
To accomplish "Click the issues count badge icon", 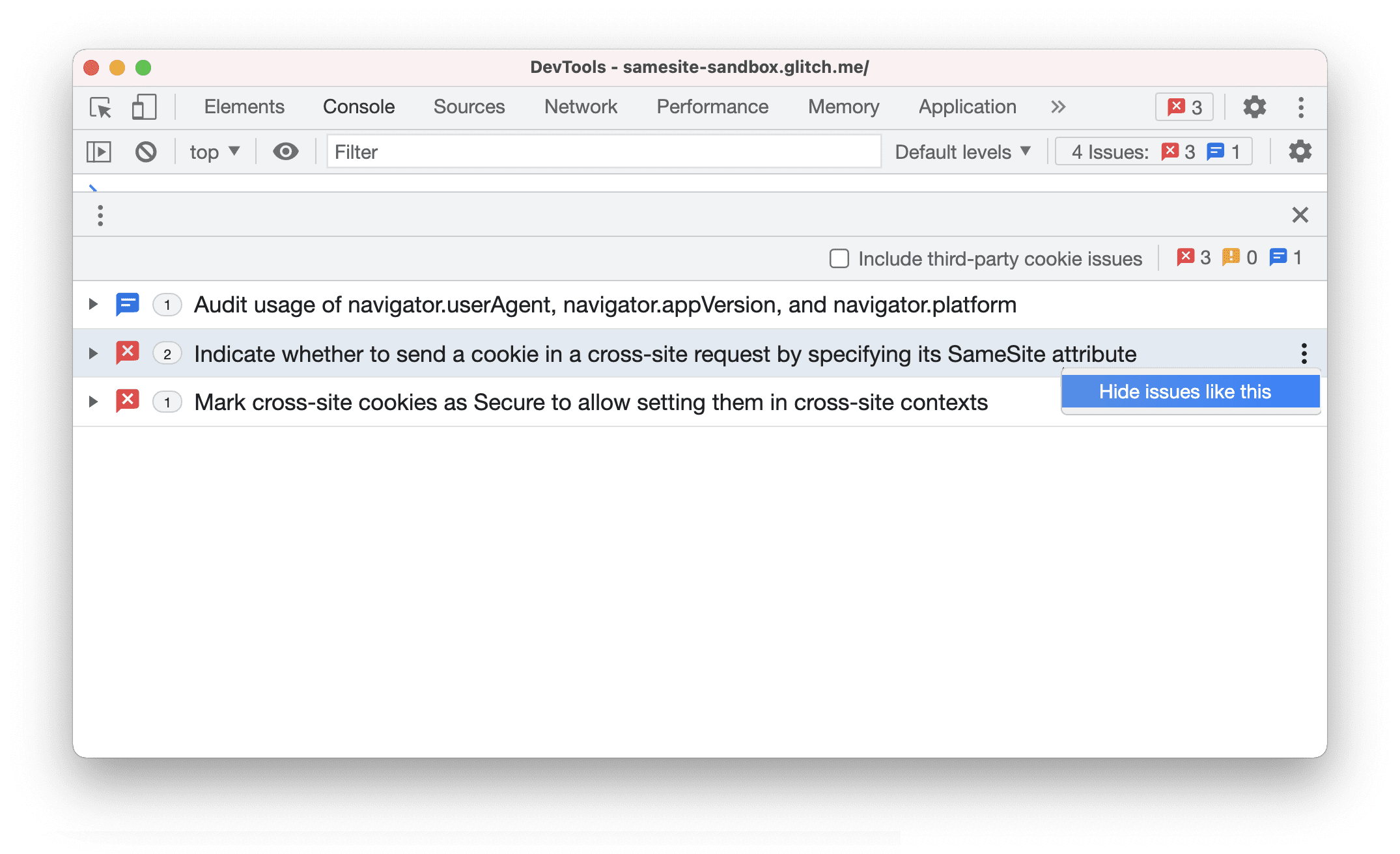I will 1186,107.
